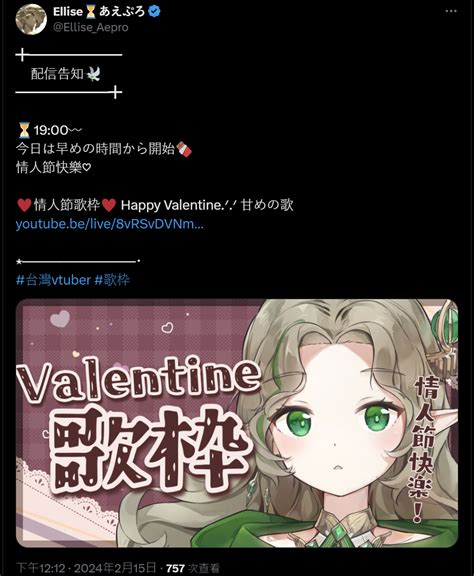Click the 配信告知 heading text

point(57,74)
